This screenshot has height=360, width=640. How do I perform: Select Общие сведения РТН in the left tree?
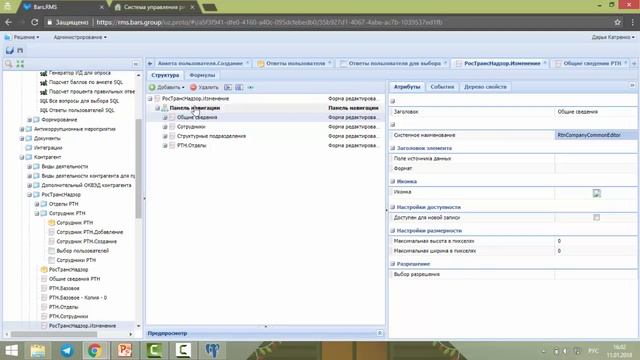74,279
